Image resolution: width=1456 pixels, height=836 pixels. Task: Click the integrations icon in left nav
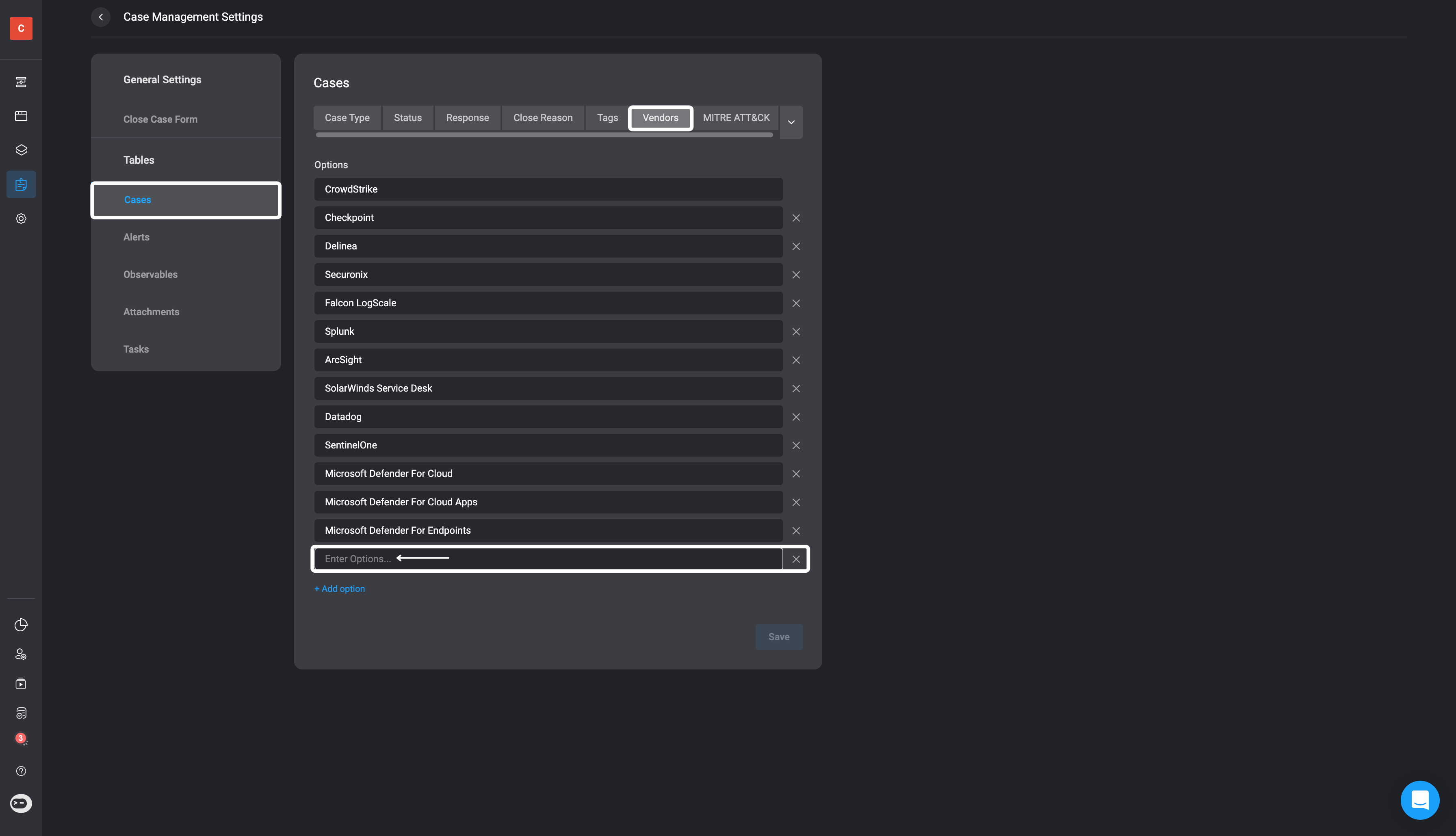coord(21,150)
